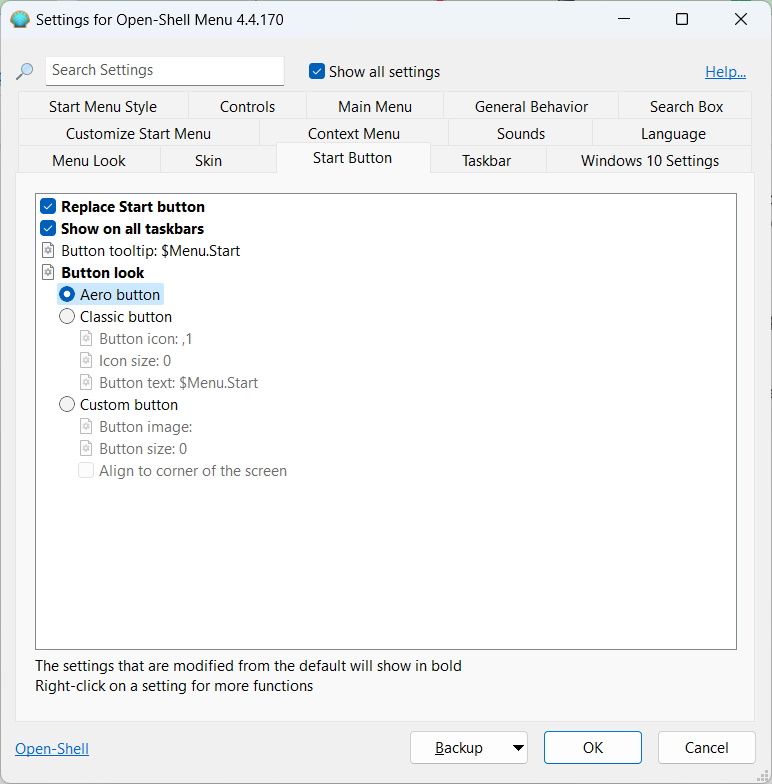Click the Open-Shell seashell title bar icon
772x784 pixels.
click(x=20, y=20)
